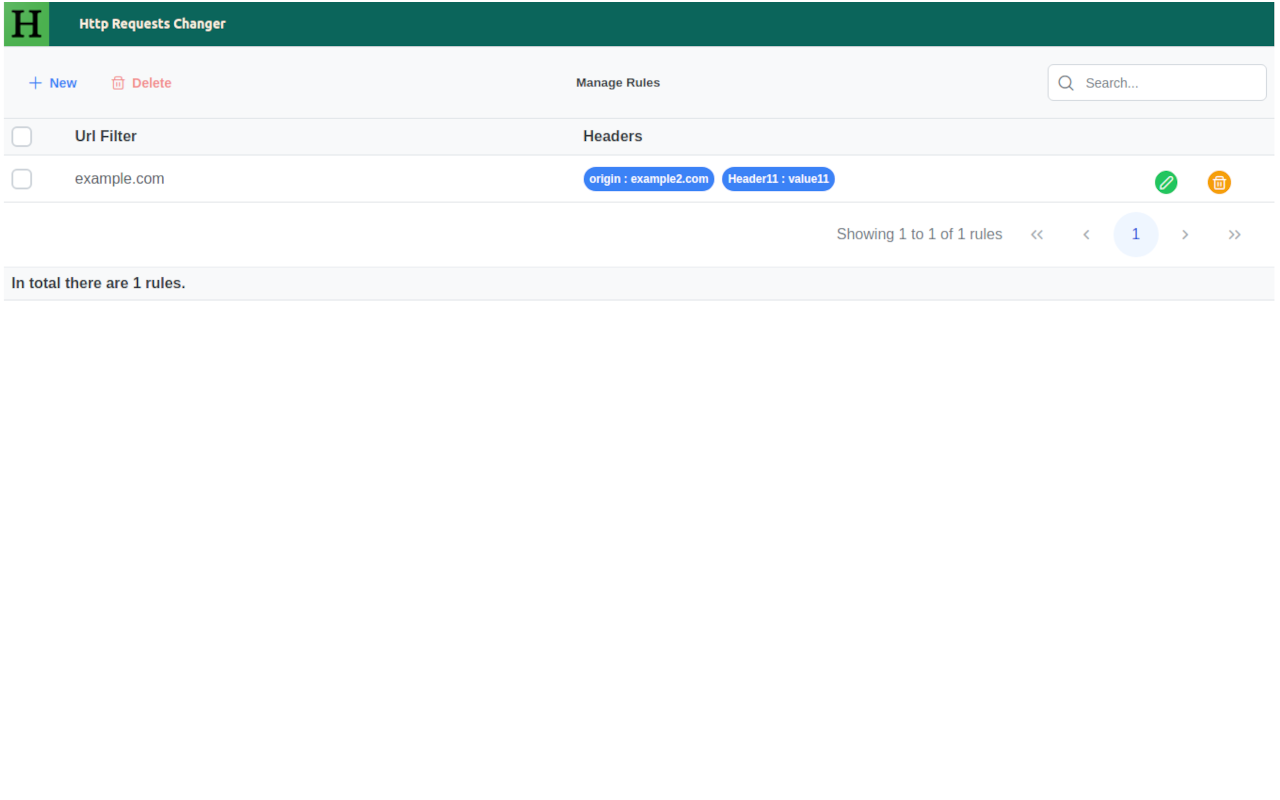Create a new rule with New button

click(52, 83)
